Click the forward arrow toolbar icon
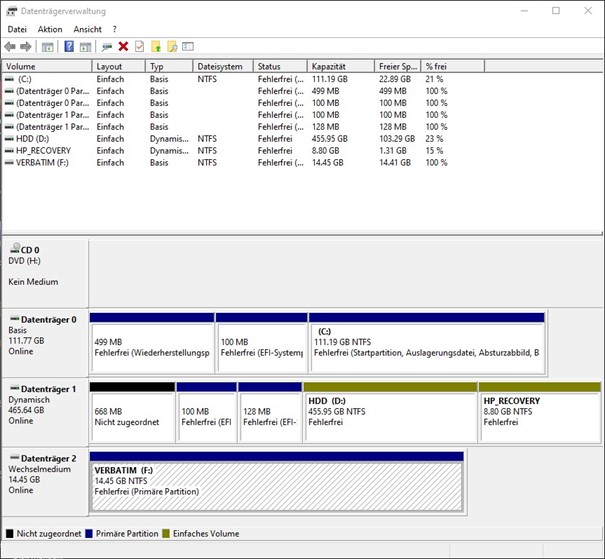The height and width of the screenshot is (559, 605). [x=26, y=46]
